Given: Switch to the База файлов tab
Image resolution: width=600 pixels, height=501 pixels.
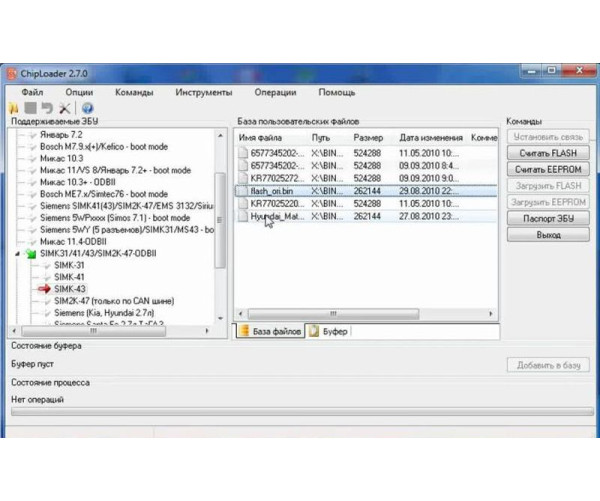Looking at the screenshot, I should click(x=273, y=331).
